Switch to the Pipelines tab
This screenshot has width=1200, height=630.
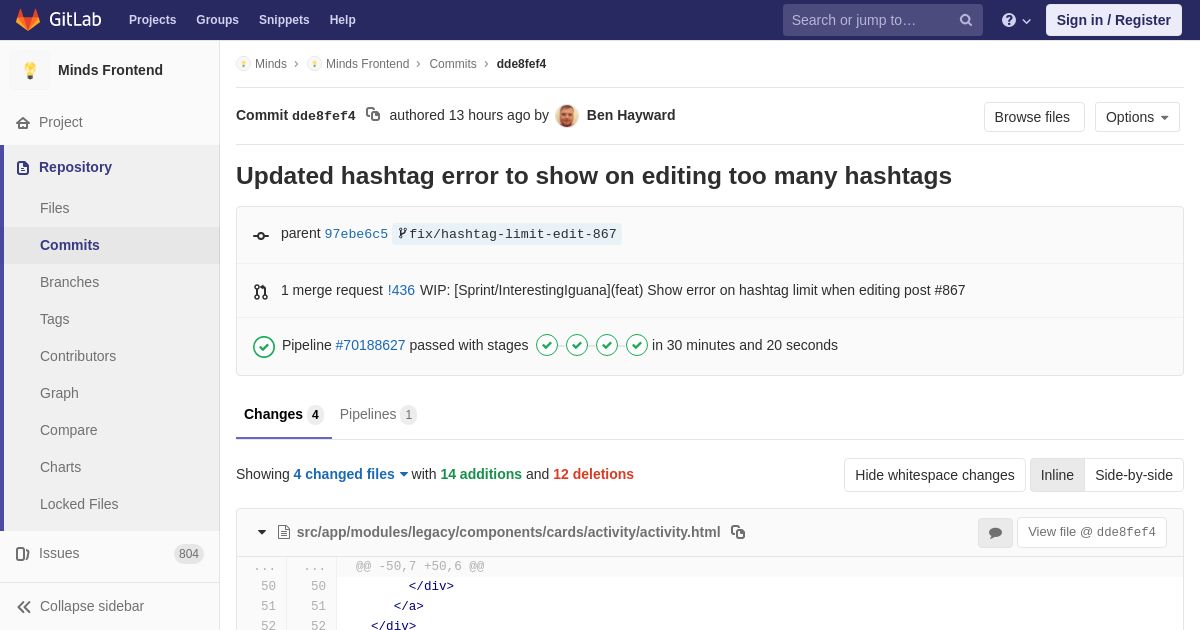[378, 414]
